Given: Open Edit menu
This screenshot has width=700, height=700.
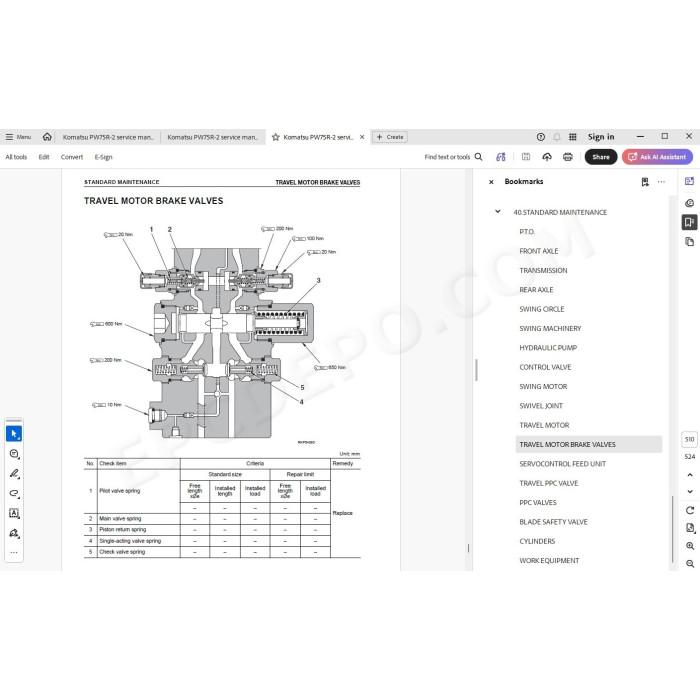Looking at the screenshot, I should click(x=44, y=157).
